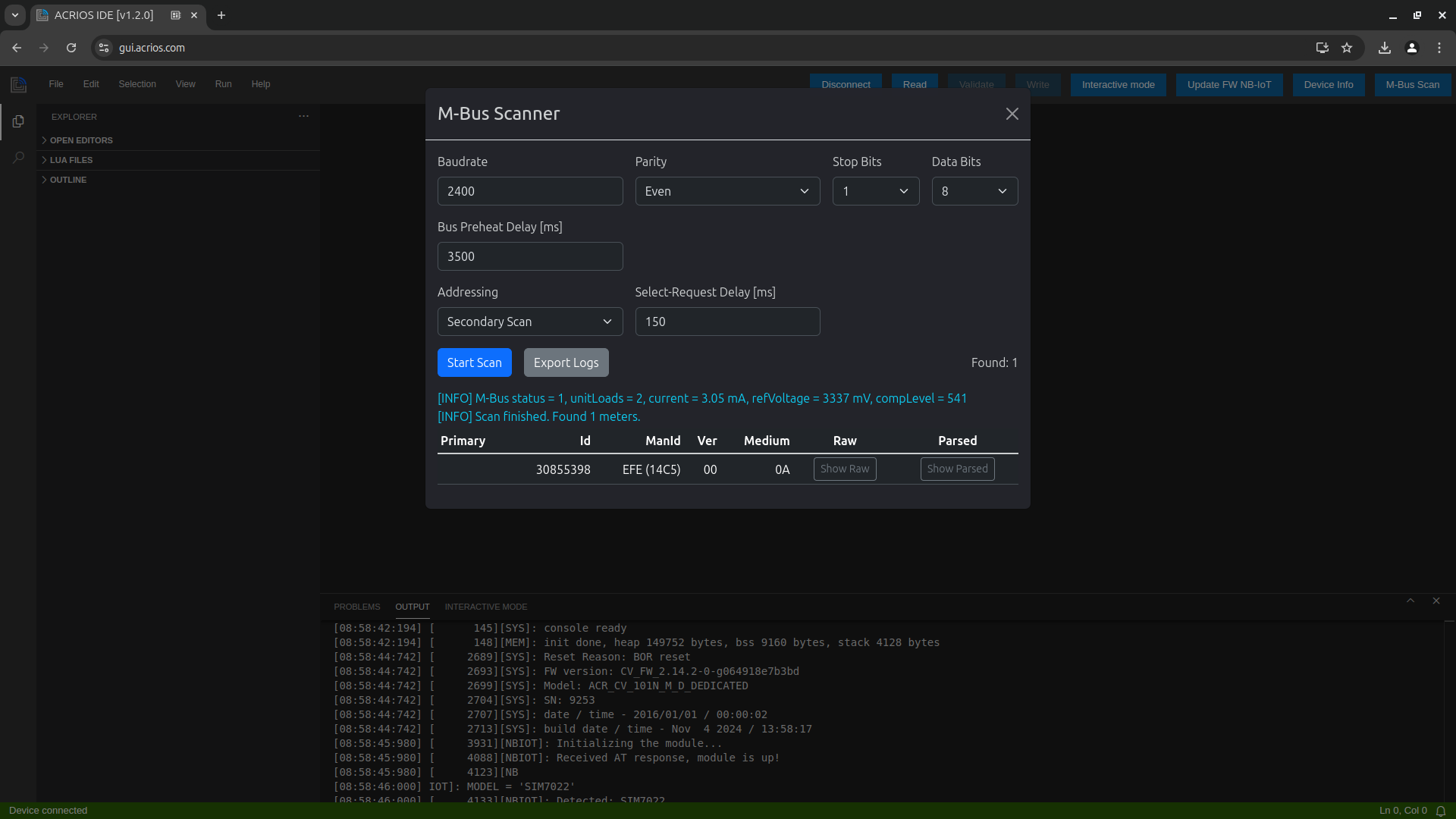
Task: Click the Device Info toolbar icon
Action: [1329, 84]
